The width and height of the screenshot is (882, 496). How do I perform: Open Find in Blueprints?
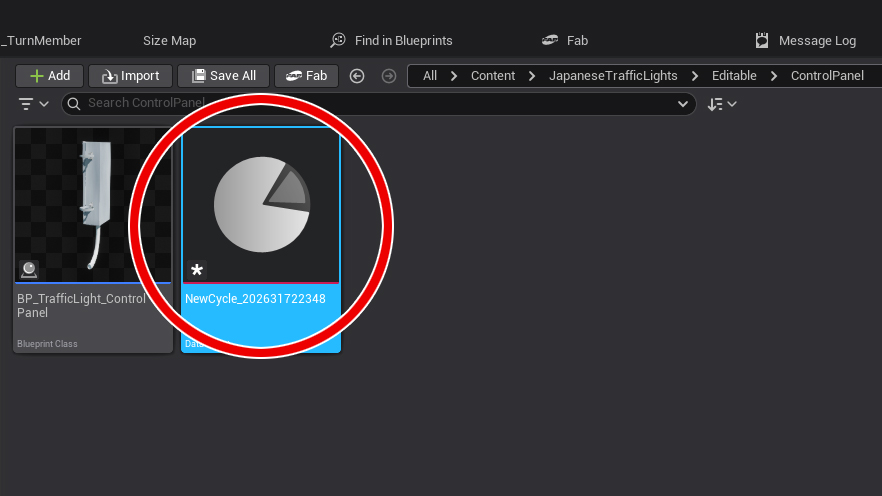[392, 41]
